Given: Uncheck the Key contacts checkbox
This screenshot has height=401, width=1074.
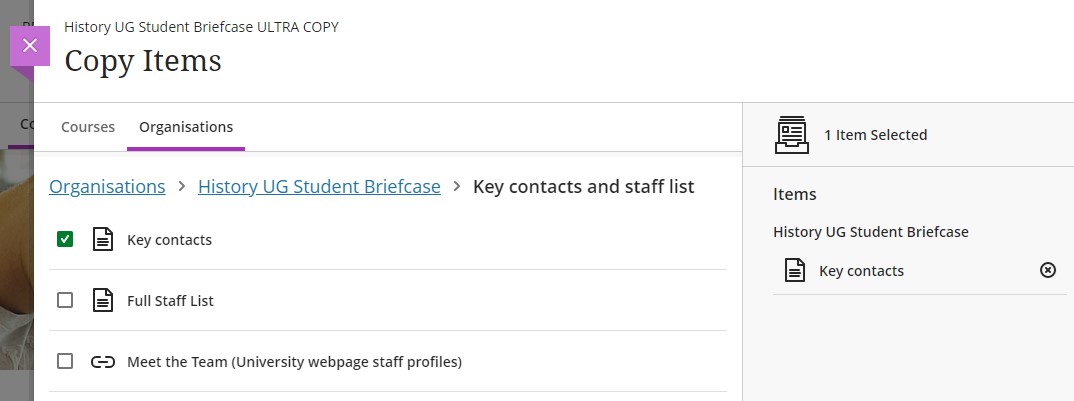Looking at the screenshot, I should [x=65, y=239].
